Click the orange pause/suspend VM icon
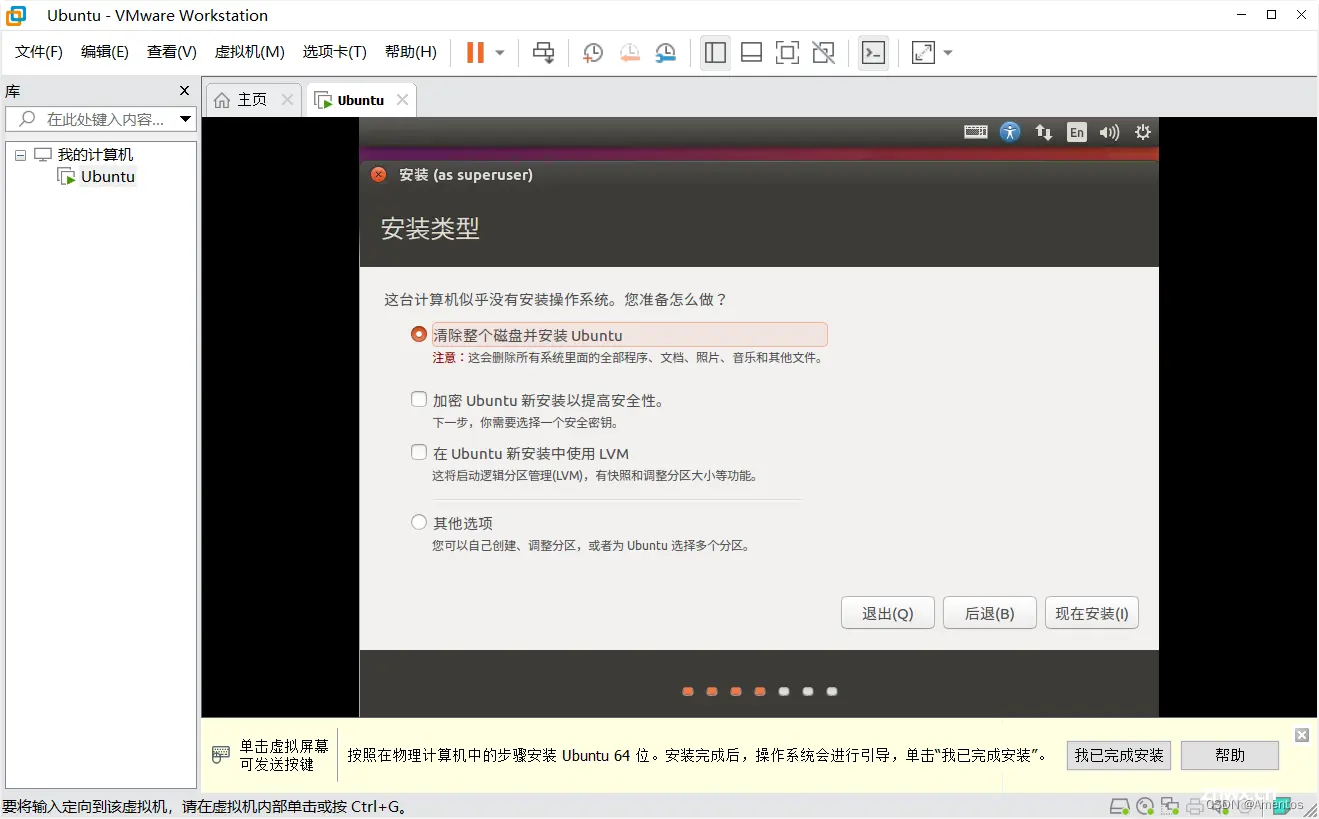The width and height of the screenshot is (1319, 819). [x=475, y=52]
